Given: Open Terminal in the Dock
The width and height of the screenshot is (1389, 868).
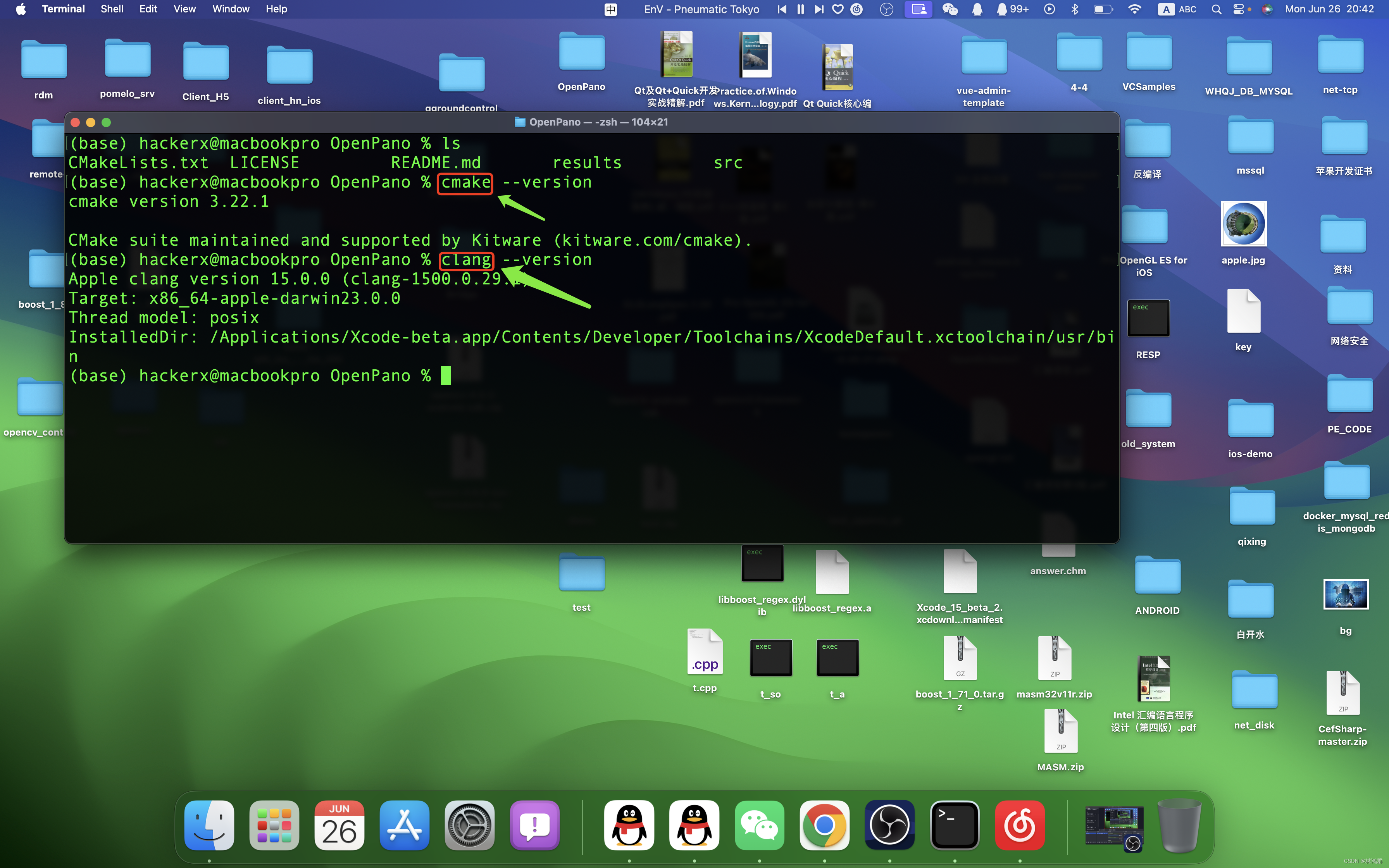Looking at the screenshot, I should tap(955, 825).
